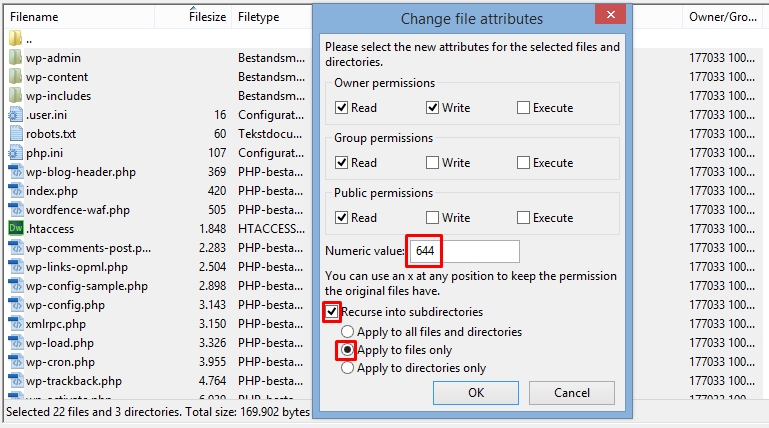
Task: Select the robots.txt text file icon
Action: (16, 133)
